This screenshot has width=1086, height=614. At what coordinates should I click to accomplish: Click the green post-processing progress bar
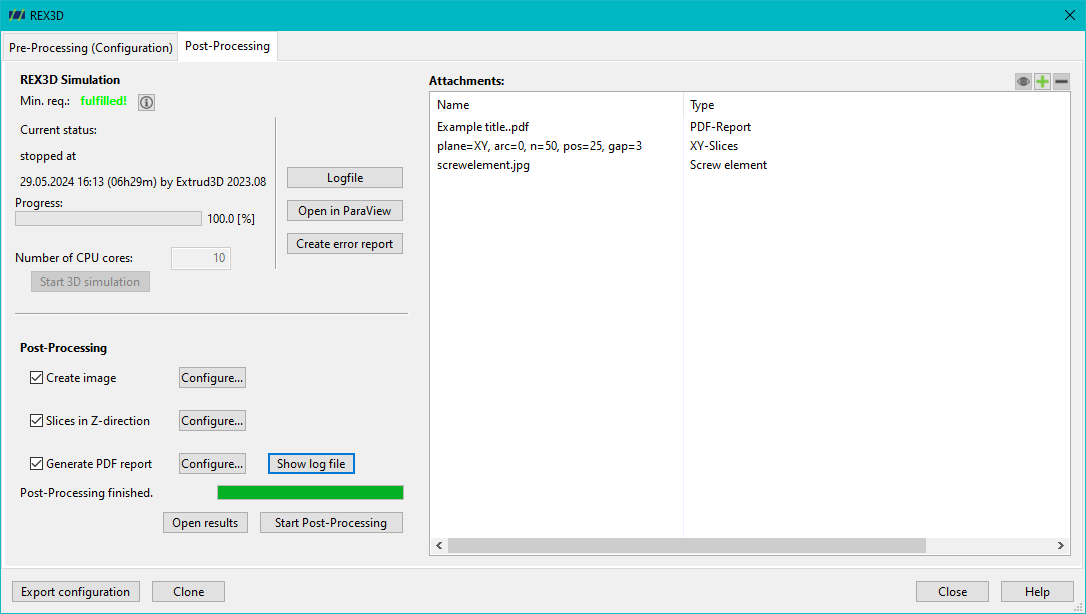coord(310,492)
